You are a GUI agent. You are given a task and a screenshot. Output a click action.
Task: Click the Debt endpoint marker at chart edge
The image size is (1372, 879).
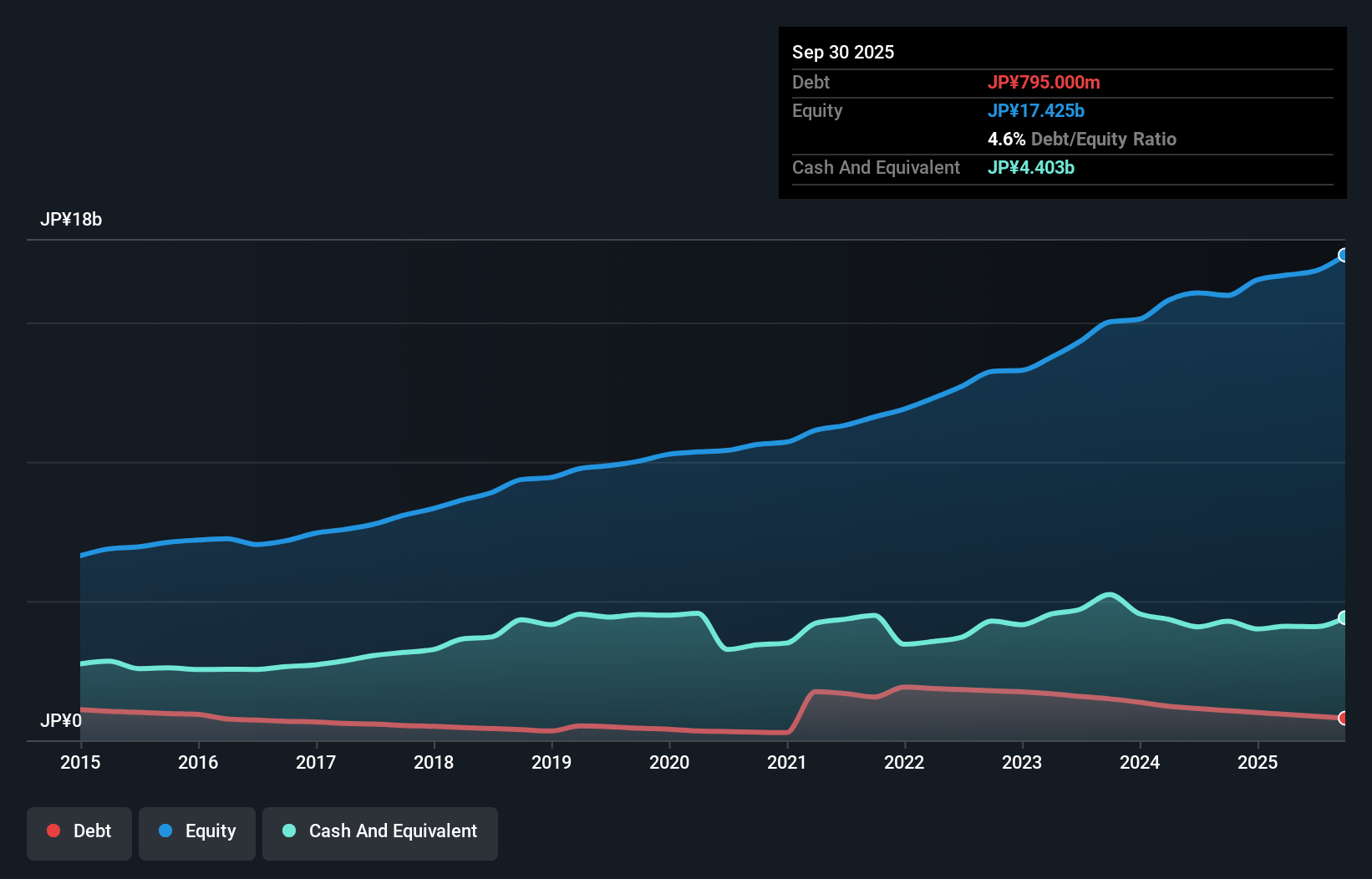[1344, 717]
